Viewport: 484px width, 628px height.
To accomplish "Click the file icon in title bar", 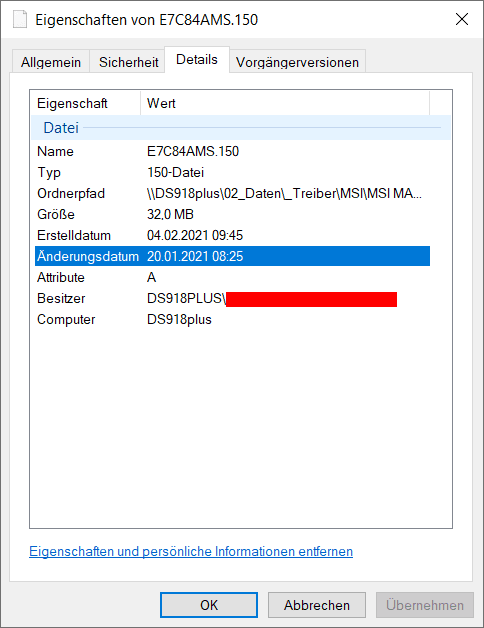I will pyautogui.click(x=20, y=19).
